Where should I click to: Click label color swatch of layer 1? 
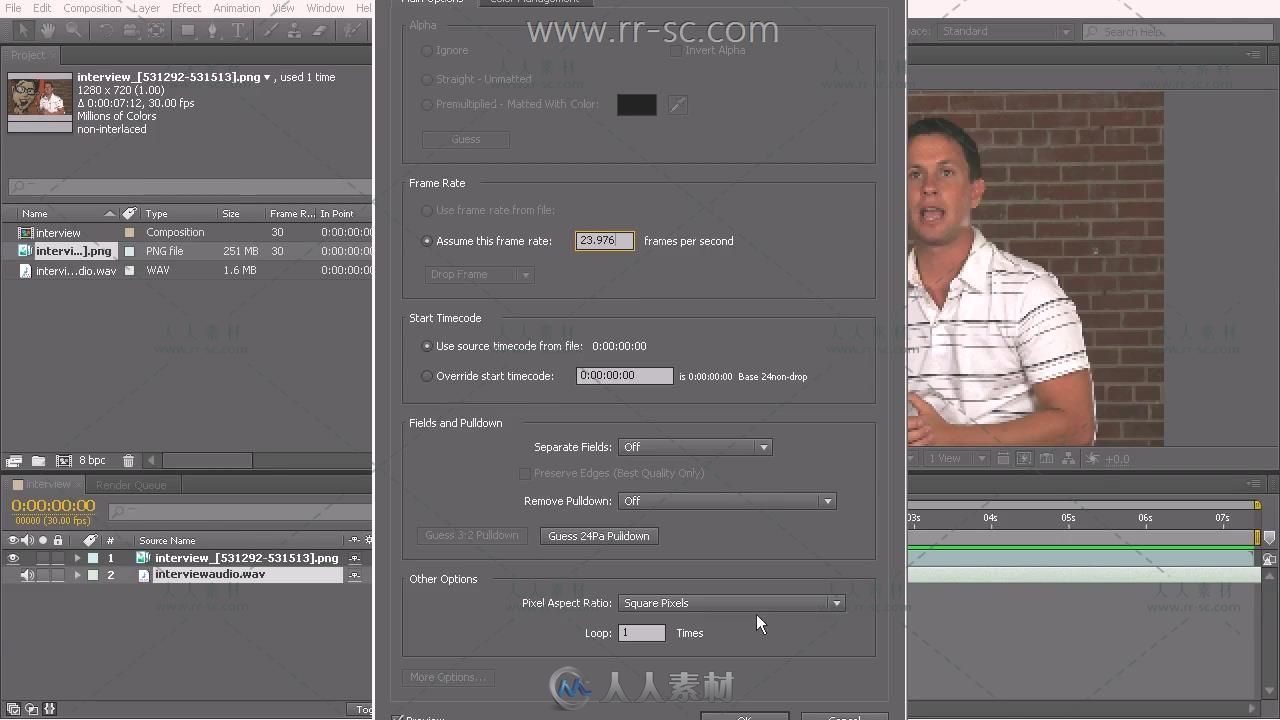[93, 558]
